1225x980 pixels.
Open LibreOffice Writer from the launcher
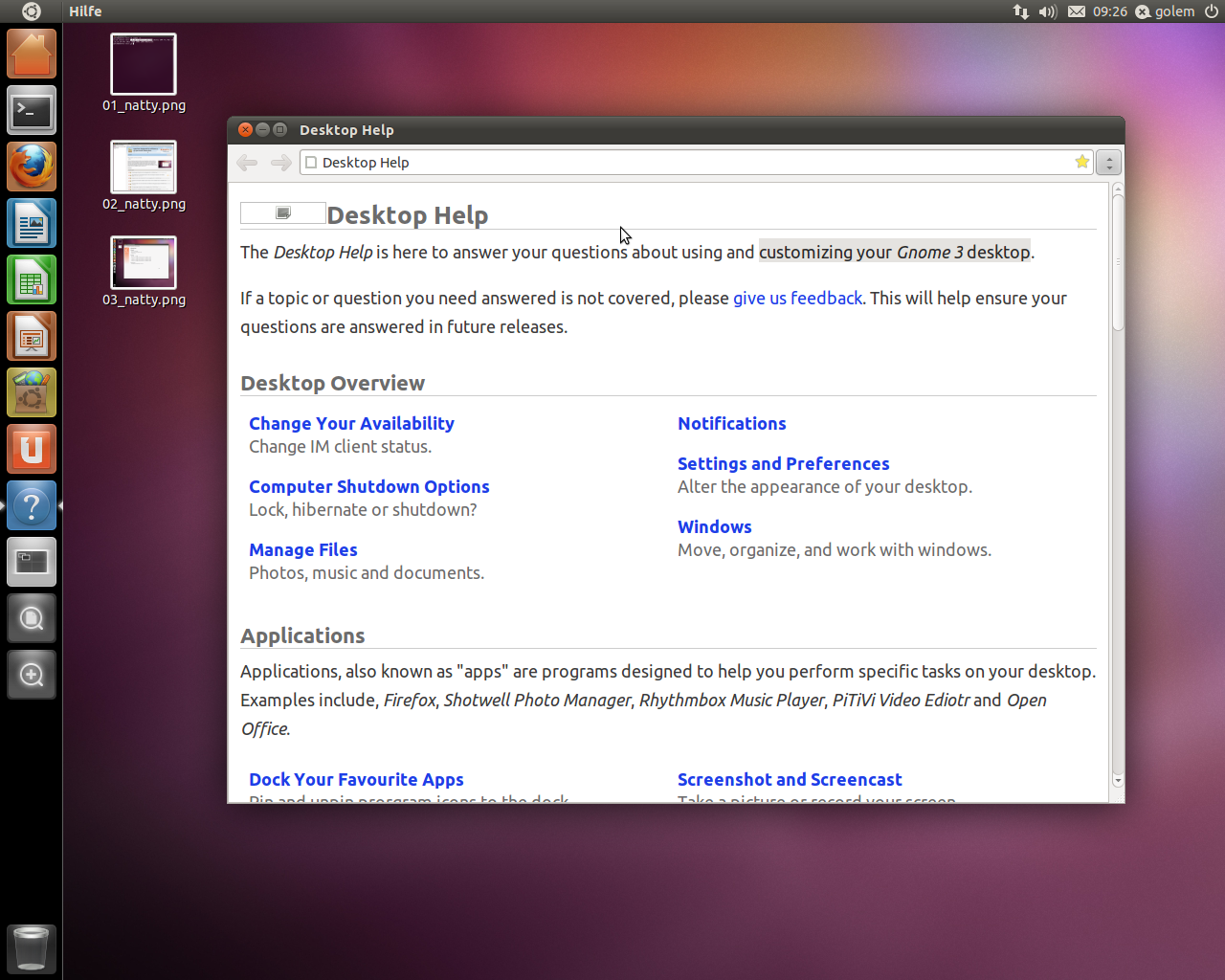point(31,222)
